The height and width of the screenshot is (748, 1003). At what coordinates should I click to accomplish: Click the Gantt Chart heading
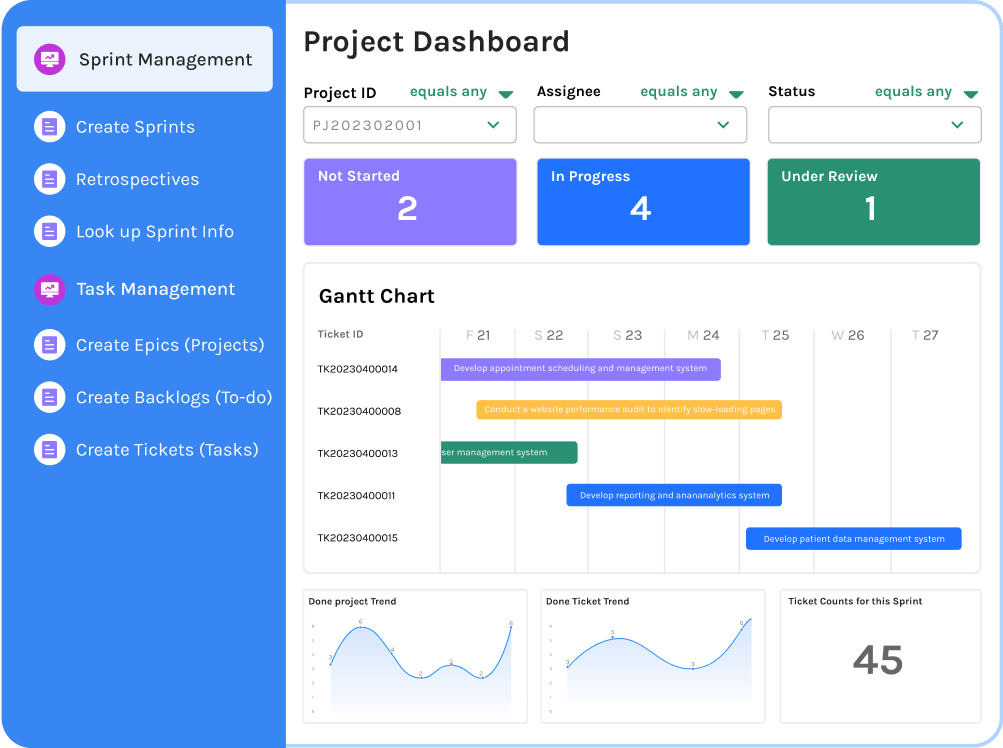tap(377, 296)
